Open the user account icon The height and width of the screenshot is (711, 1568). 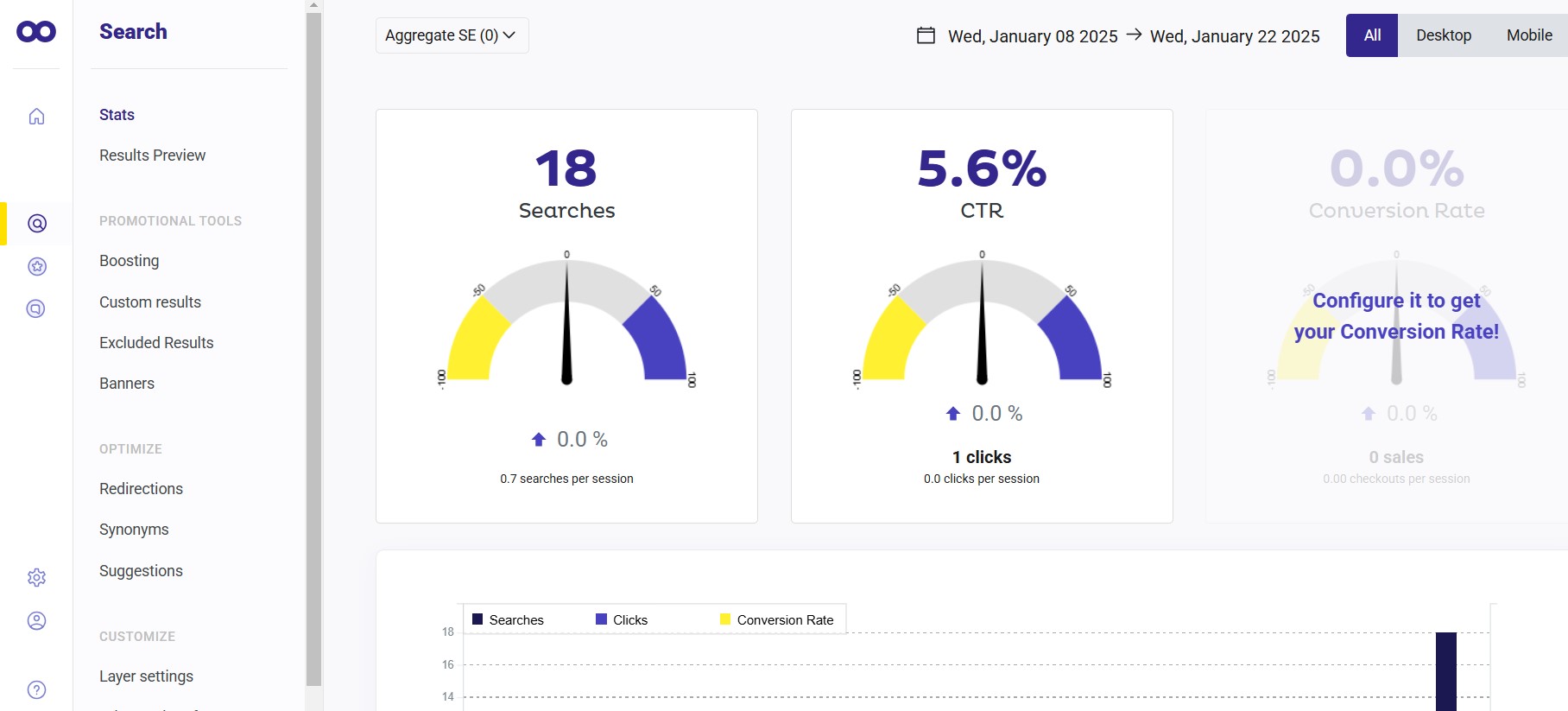tap(36, 620)
